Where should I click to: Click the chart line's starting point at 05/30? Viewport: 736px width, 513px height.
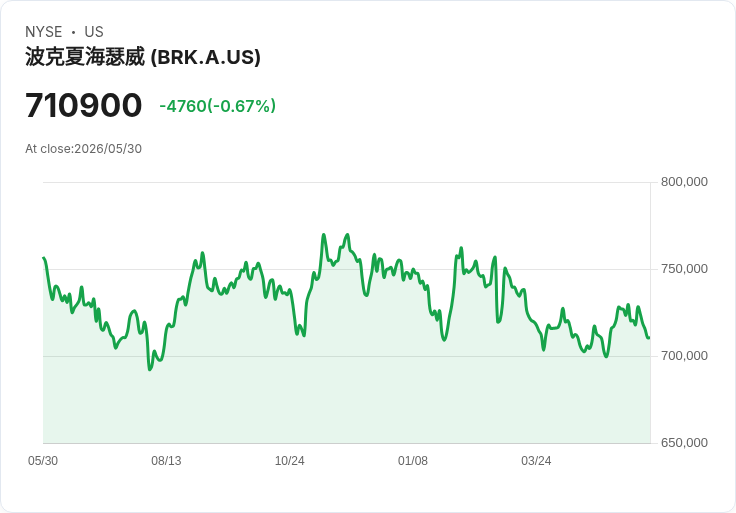point(44,258)
